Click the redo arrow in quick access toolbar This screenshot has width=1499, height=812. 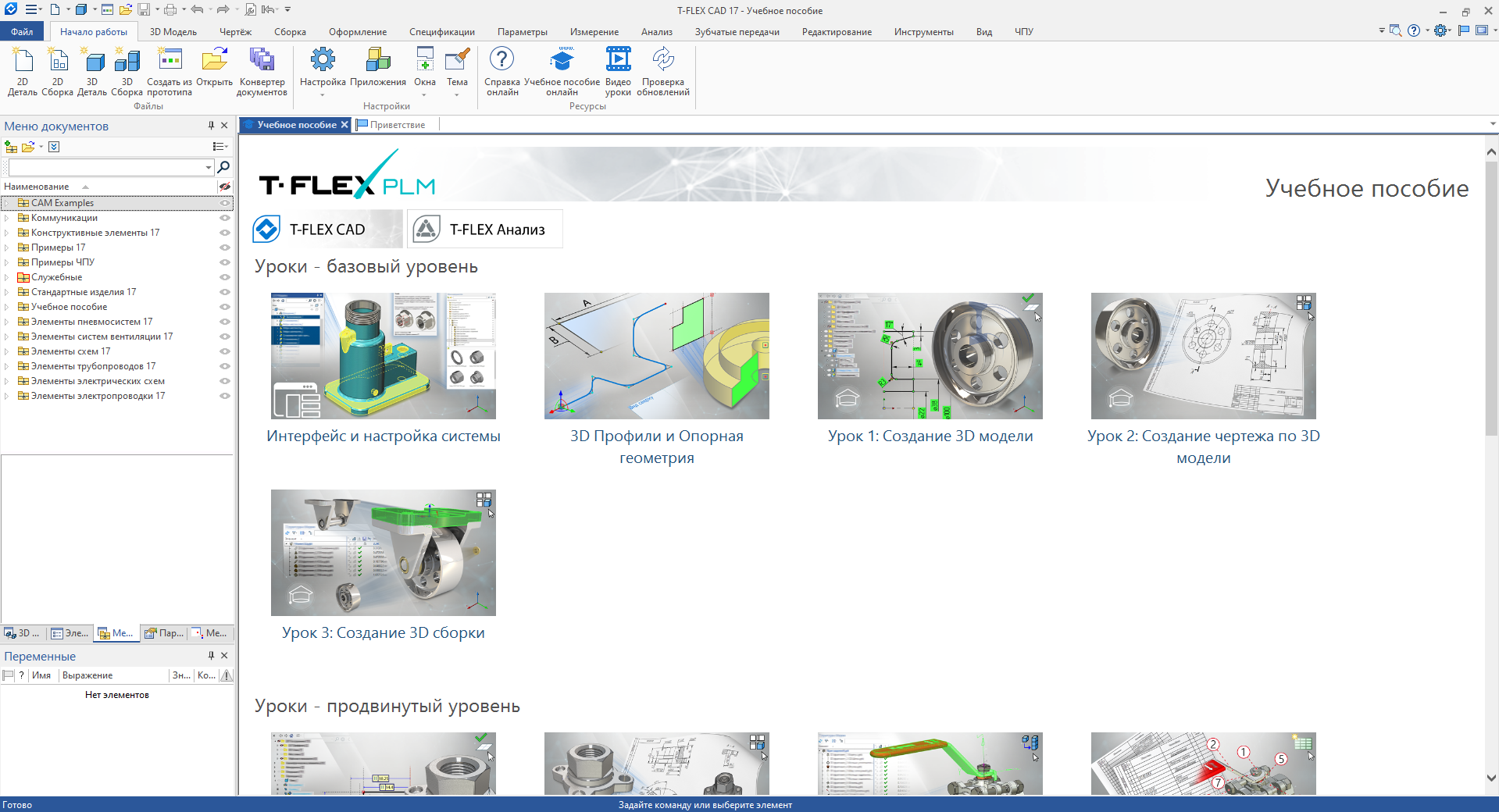pos(223,10)
